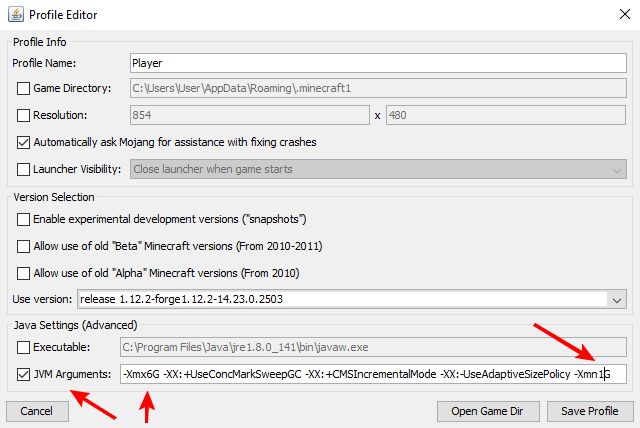Enable the Game Directory checkbox

[x=24, y=89]
